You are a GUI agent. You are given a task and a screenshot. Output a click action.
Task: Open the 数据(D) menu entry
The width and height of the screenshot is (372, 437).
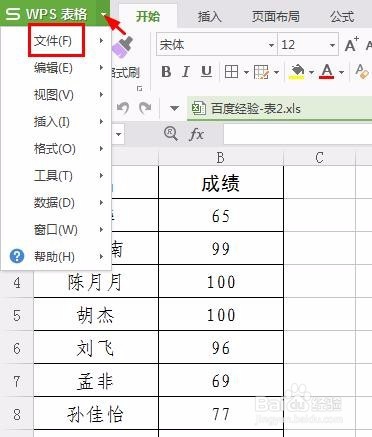click(x=56, y=203)
